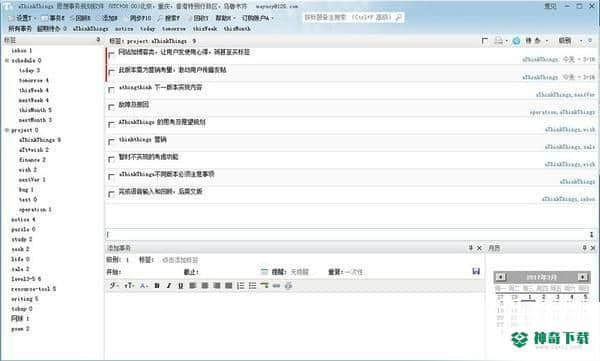Image resolution: width=600 pixels, height=361 pixels.
Task: Save the new item with the floppy disk icon
Action: (476, 271)
